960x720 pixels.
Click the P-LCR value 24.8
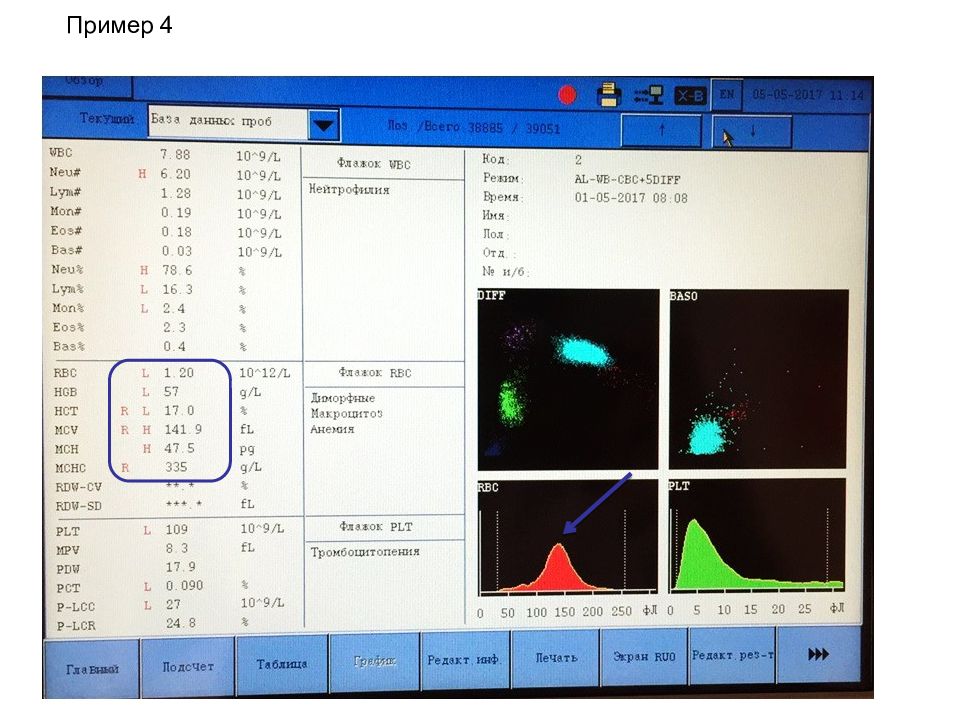[181, 623]
